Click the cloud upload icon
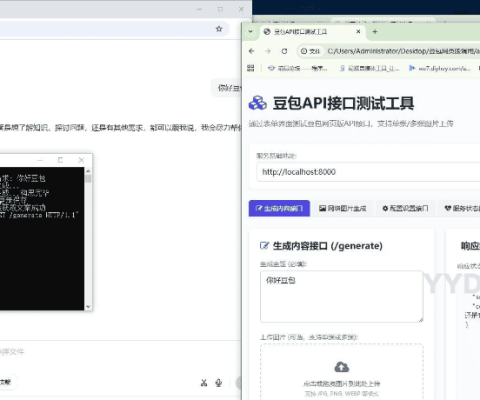This screenshot has width=480, height=400. [342, 367]
